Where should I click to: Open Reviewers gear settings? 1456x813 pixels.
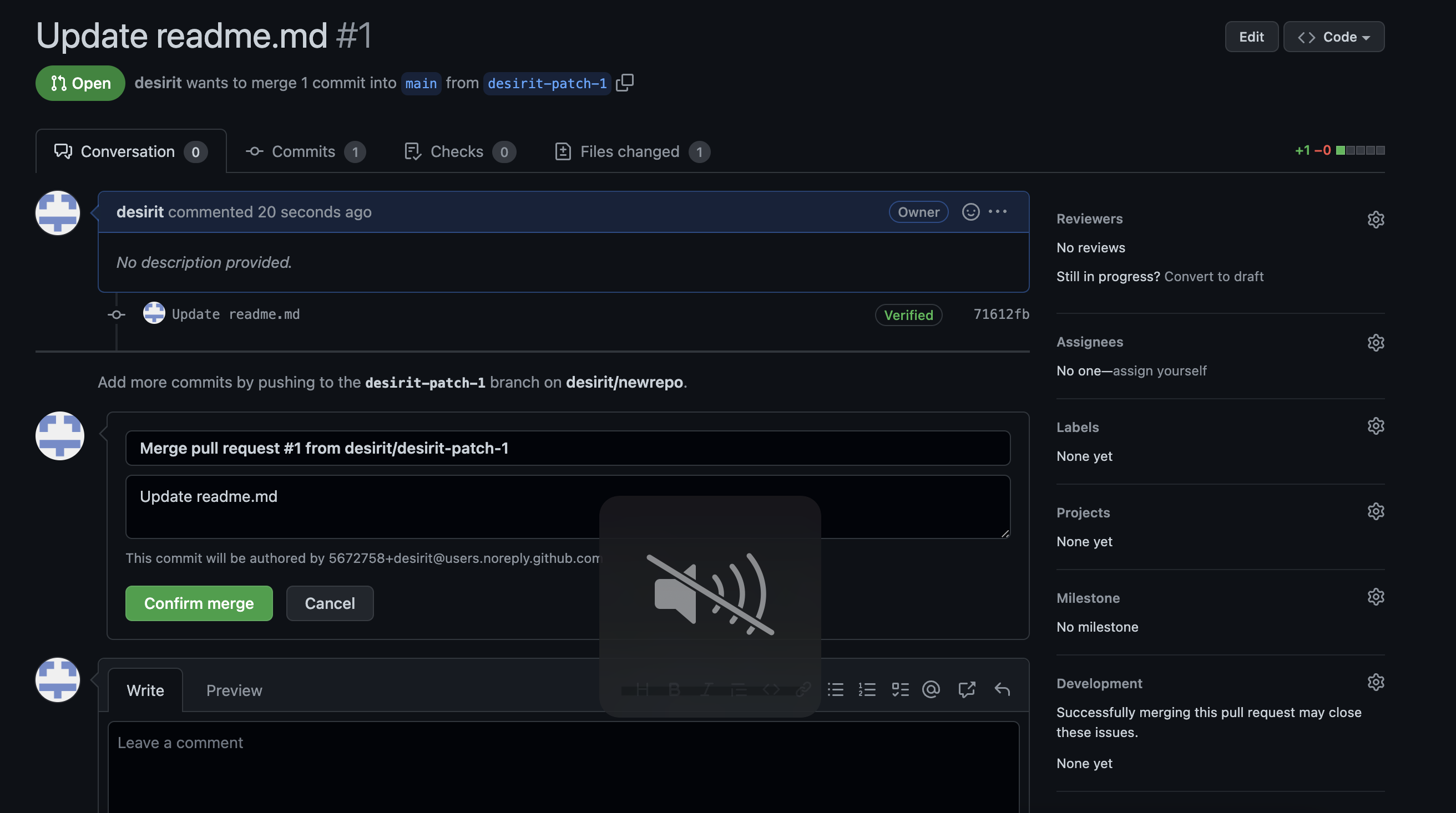pyautogui.click(x=1375, y=219)
